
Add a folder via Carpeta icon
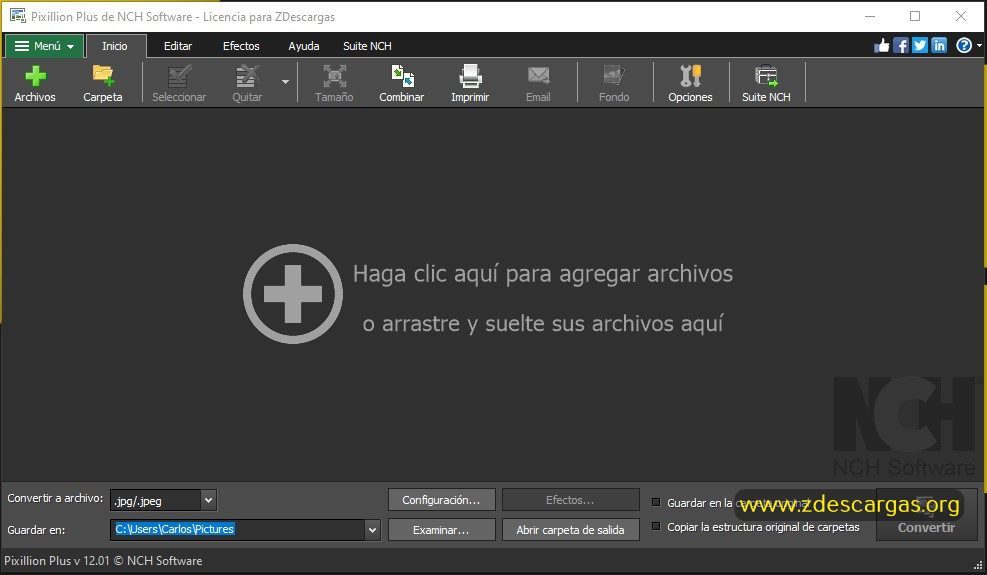(103, 83)
